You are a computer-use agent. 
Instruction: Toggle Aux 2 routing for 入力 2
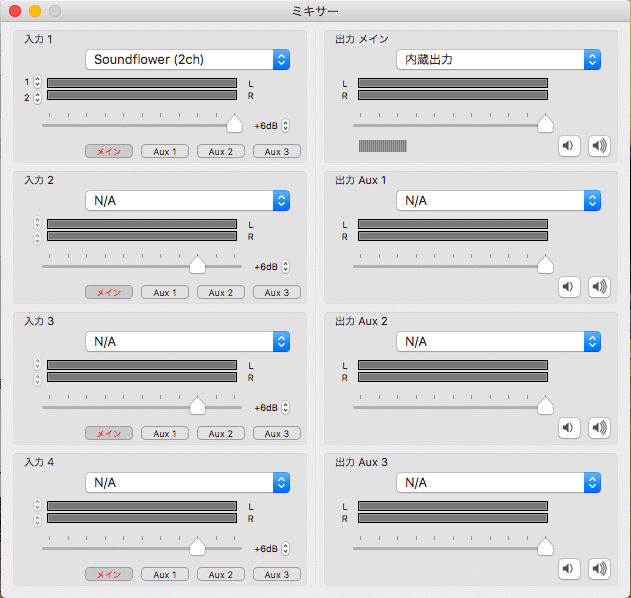221,293
